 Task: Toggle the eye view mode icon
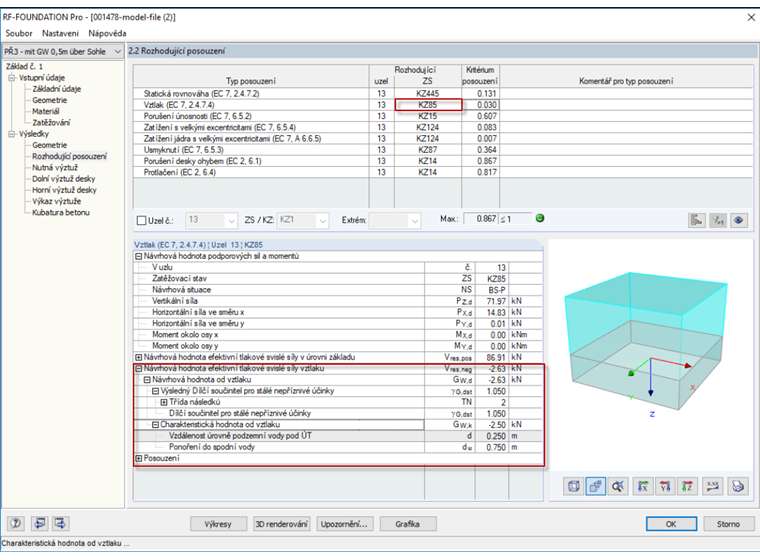[x=739, y=220]
